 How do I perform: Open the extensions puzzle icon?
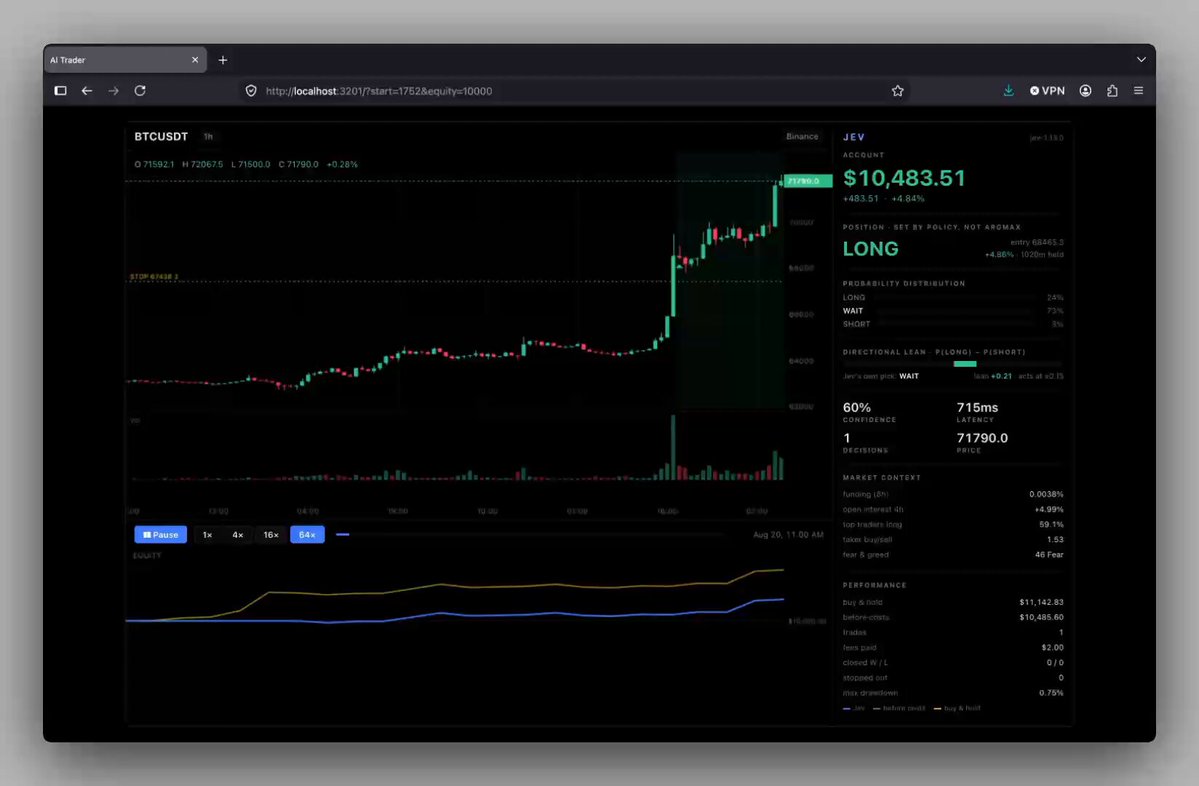point(1113,91)
